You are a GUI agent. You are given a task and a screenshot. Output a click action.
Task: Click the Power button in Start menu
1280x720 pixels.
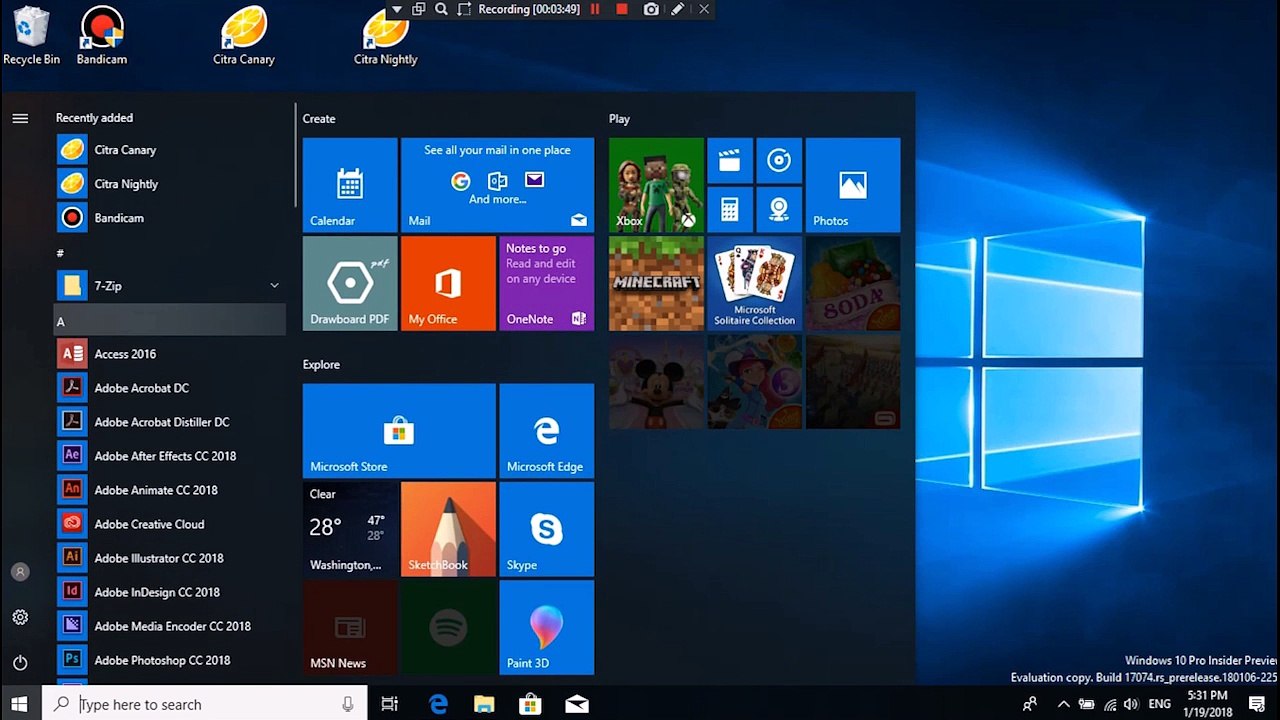20,662
